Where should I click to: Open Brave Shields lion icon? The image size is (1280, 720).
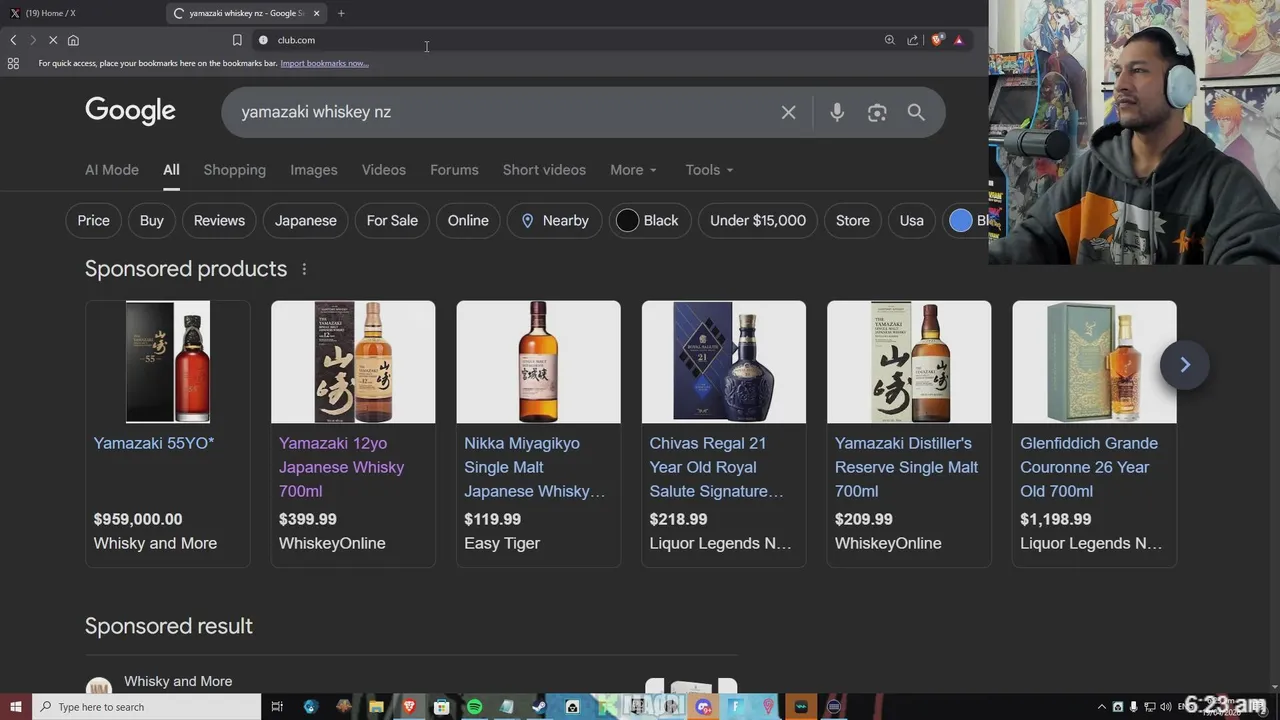tap(937, 40)
